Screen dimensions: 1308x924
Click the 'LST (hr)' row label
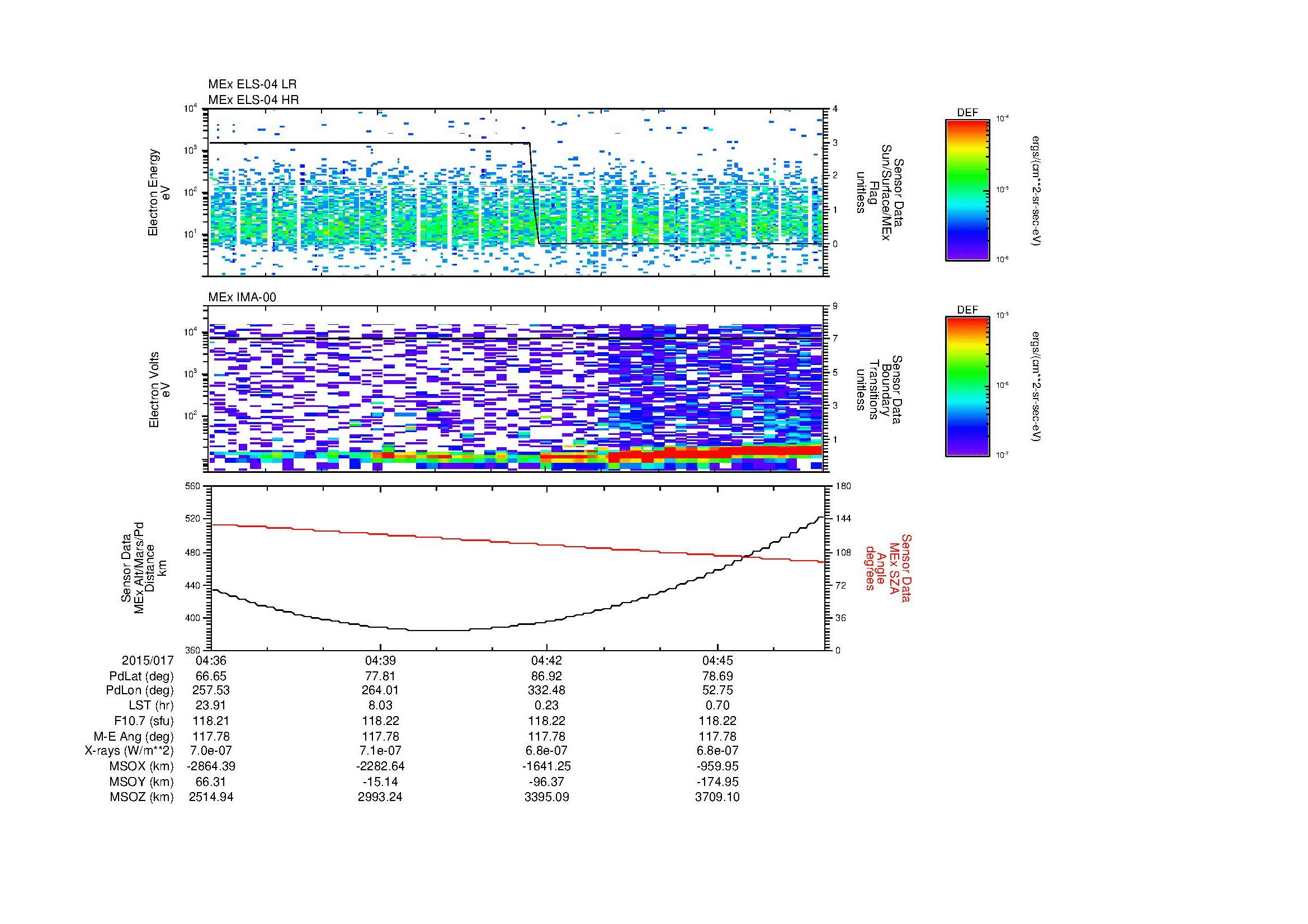[x=151, y=705]
